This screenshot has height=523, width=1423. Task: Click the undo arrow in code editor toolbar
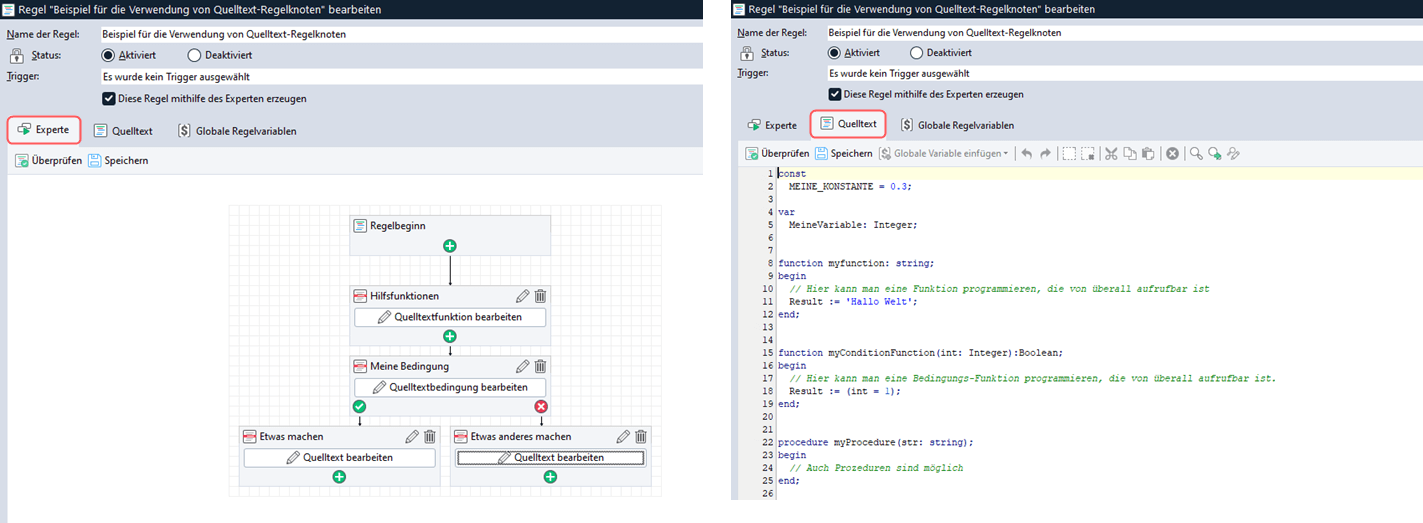1026,154
